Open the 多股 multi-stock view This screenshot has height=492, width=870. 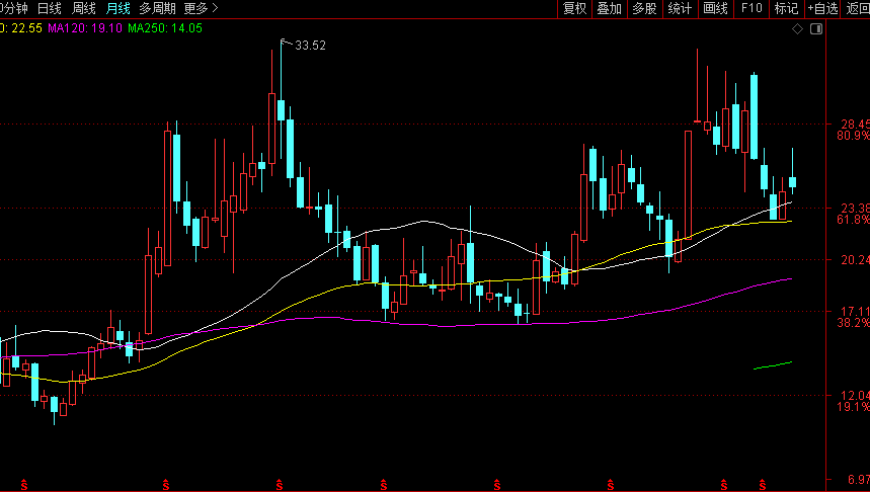tap(645, 8)
